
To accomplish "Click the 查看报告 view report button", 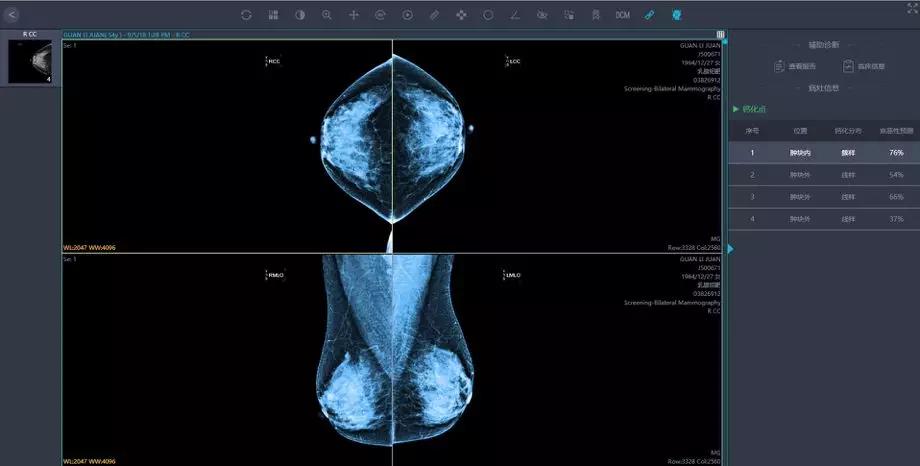I will point(795,67).
